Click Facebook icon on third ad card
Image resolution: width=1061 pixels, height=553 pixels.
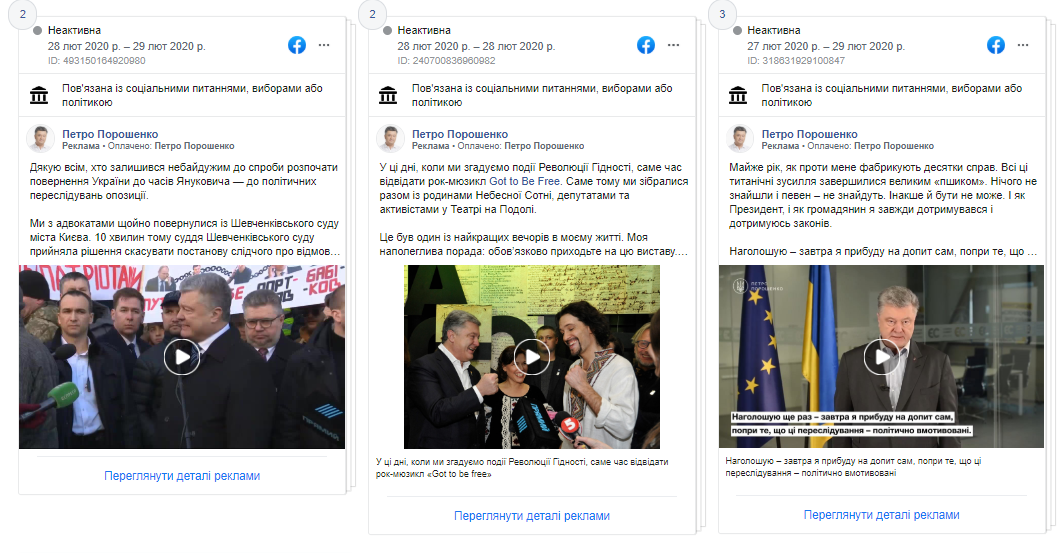point(995,45)
